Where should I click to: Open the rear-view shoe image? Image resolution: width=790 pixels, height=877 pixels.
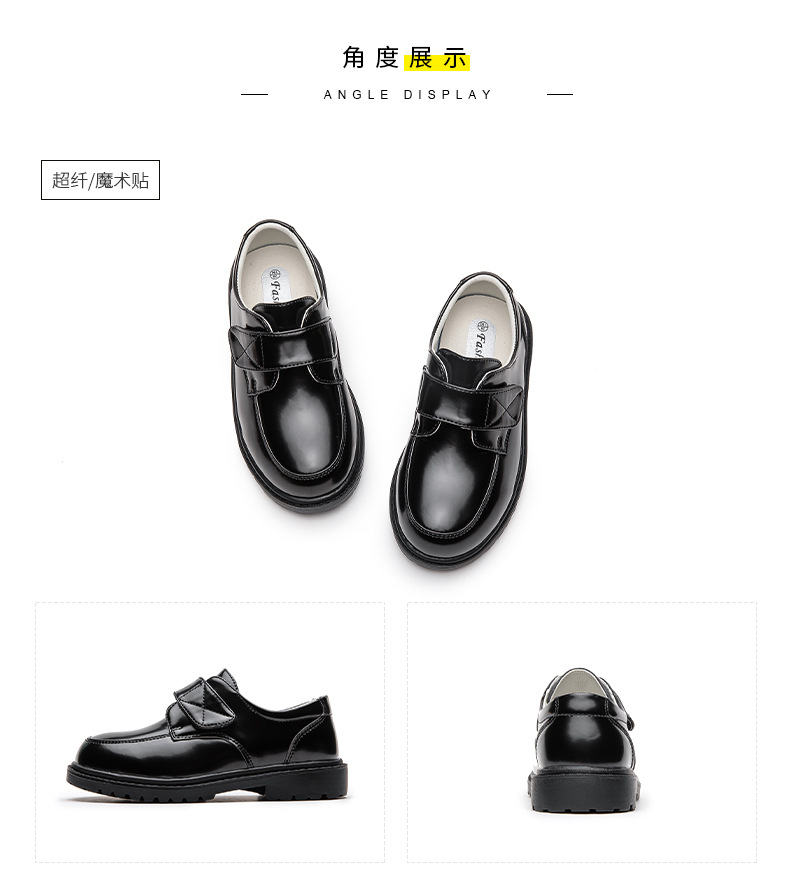tap(582, 732)
